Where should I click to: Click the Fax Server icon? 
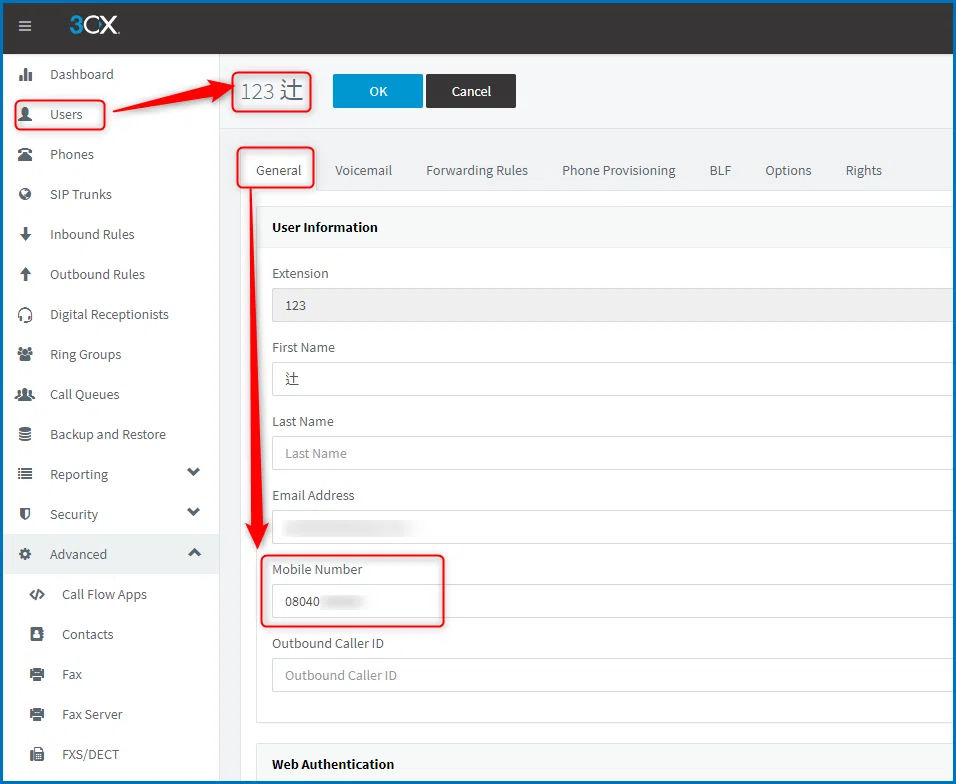37,715
